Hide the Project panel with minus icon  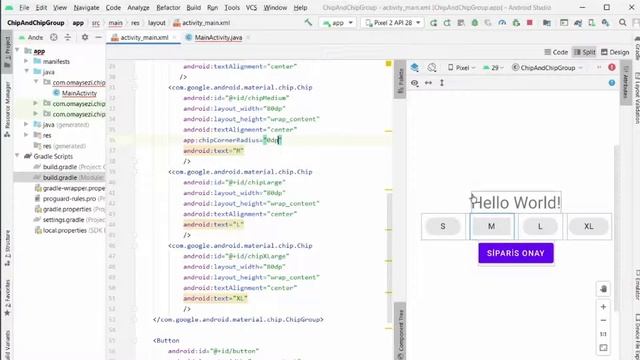(x=98, y=38)
